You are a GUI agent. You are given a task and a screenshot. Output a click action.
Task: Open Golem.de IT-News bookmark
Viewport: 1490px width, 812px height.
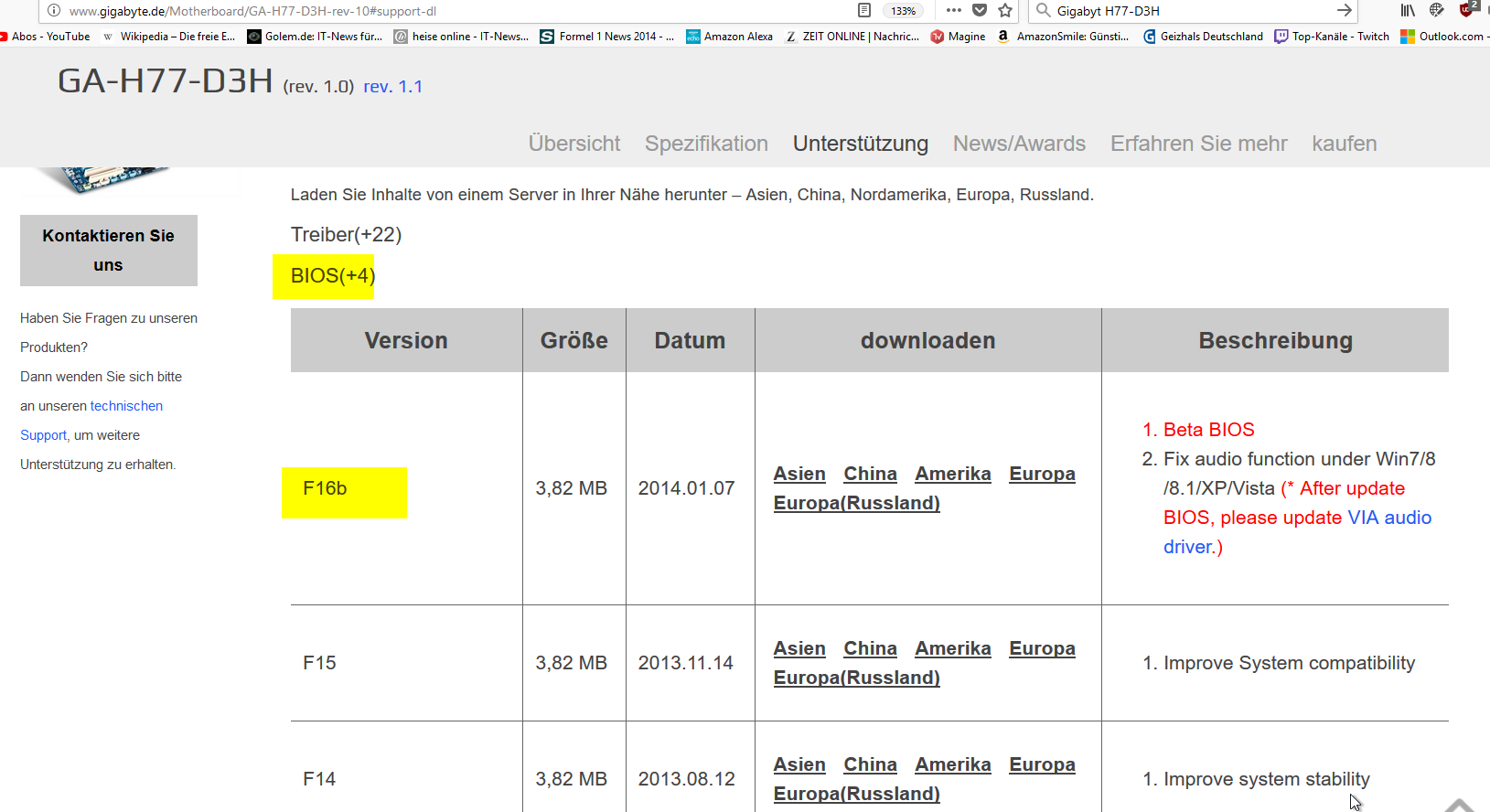point(316,37)
